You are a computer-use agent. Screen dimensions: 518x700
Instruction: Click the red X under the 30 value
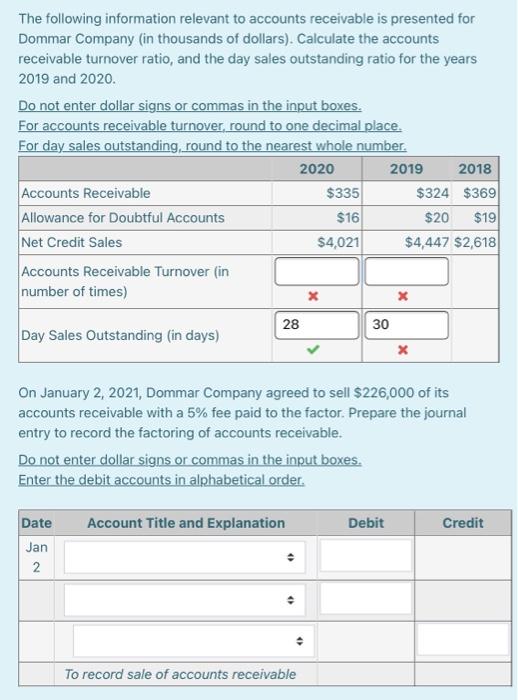[x=403, y=350]
